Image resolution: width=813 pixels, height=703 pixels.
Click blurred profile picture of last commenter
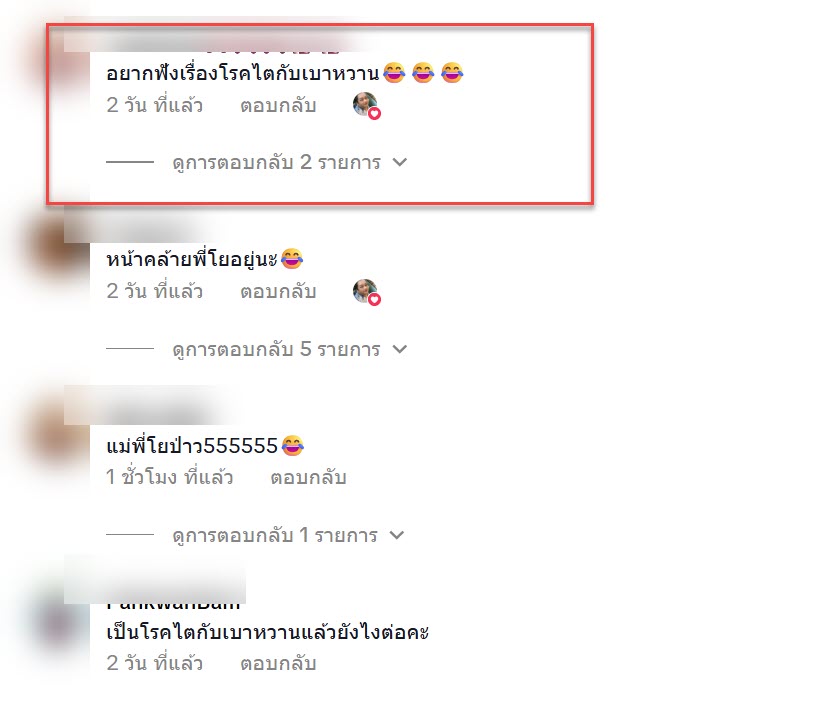click(60, 622)
